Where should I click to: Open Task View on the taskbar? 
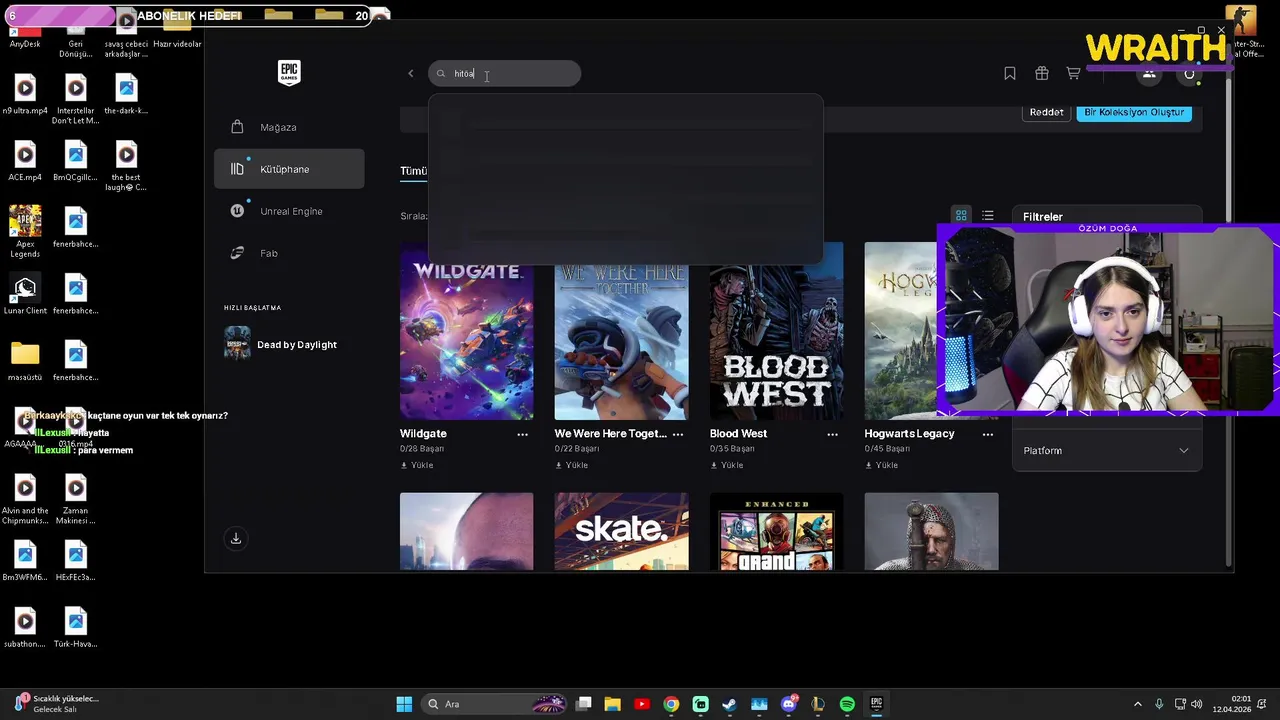(584, 704)
